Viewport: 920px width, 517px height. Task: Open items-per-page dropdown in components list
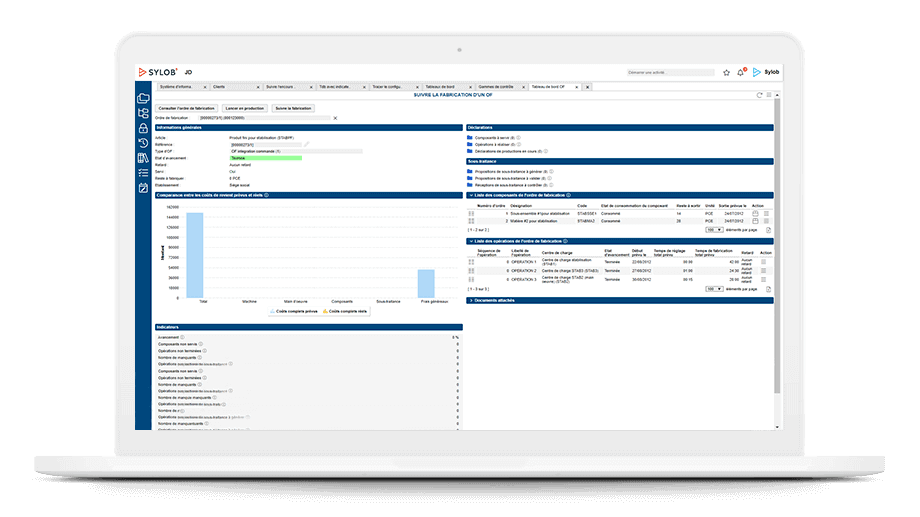tap(713, 229)
